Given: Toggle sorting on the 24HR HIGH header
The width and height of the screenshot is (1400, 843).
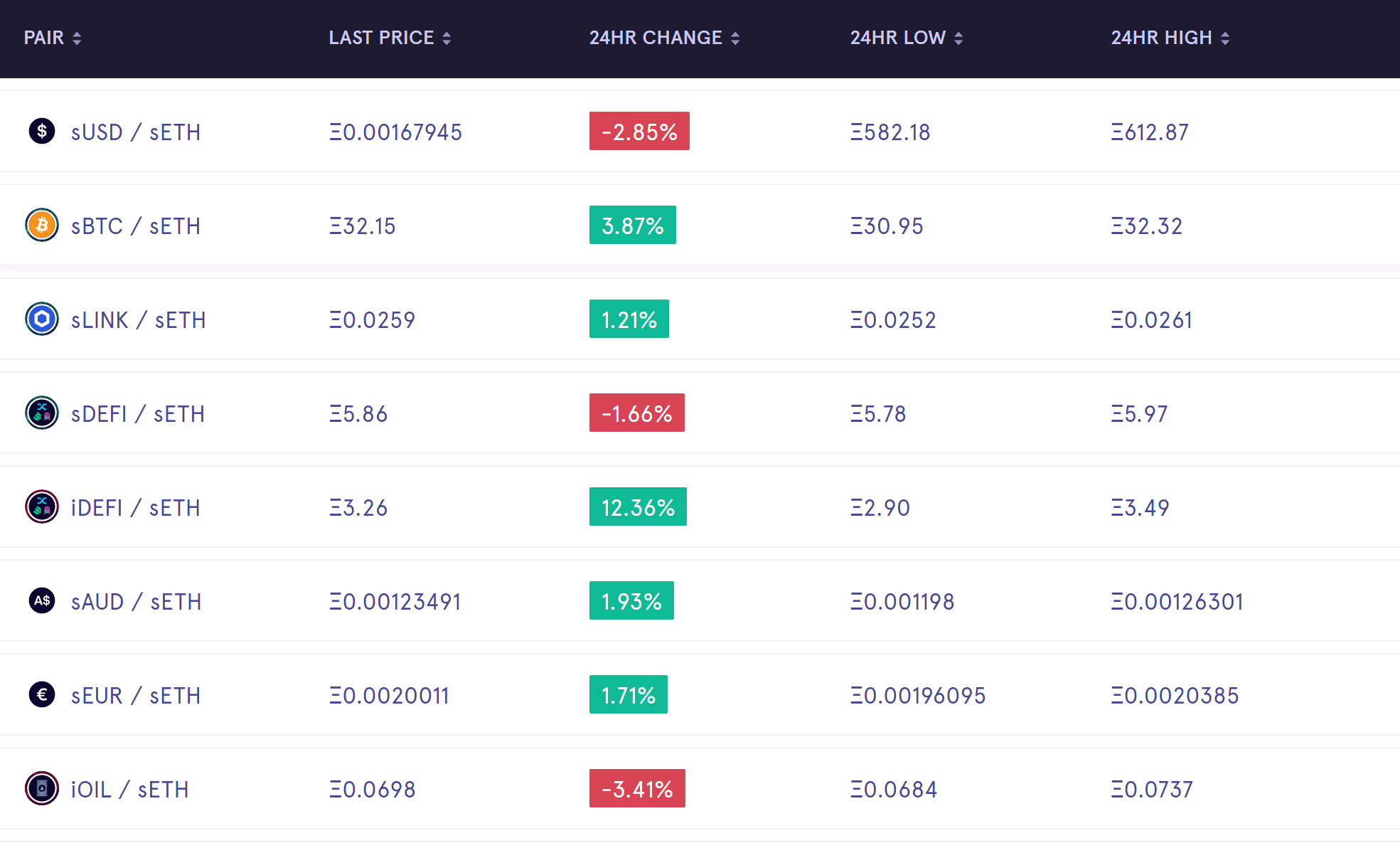Looking at the screenshot, I should [1170, 38].
